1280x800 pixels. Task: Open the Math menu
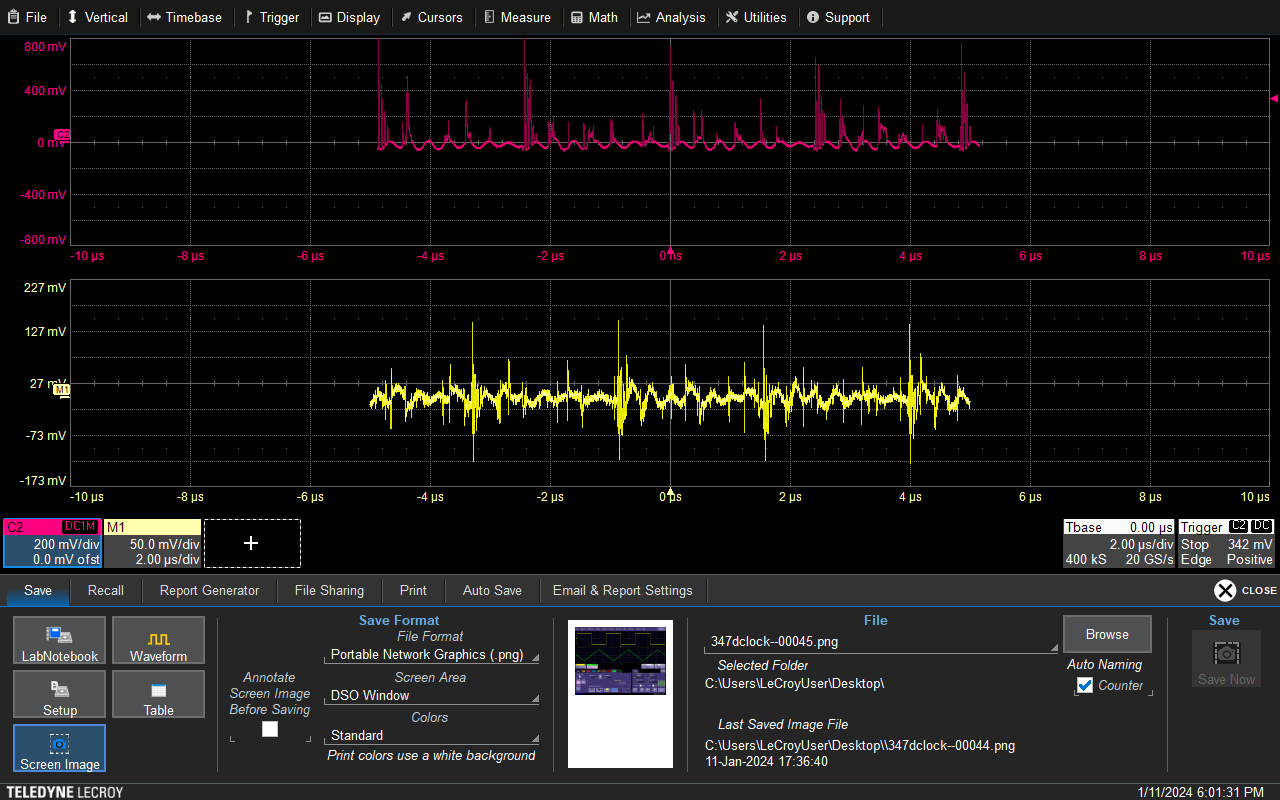pos(594,17)
